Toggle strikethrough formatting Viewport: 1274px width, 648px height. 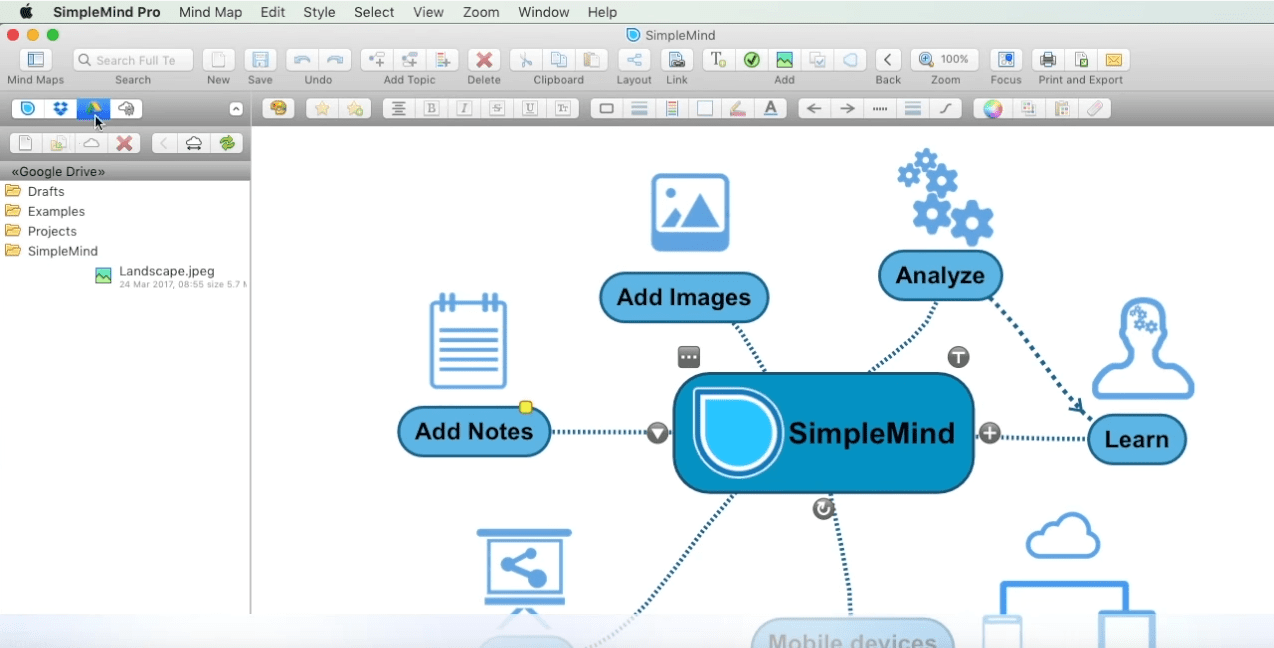(497, 109)
